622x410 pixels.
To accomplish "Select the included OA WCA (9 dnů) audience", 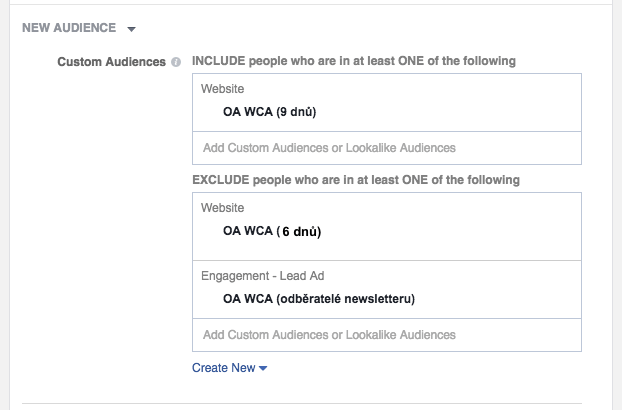I will click(269, 112).
